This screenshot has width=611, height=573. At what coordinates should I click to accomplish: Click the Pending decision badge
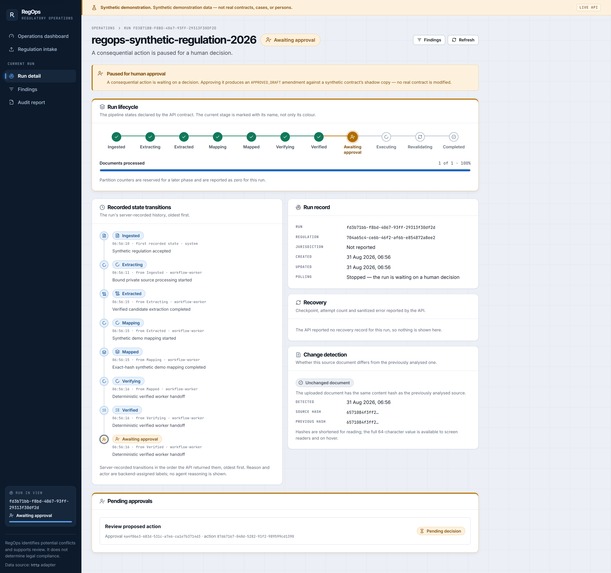click(441, 531)
